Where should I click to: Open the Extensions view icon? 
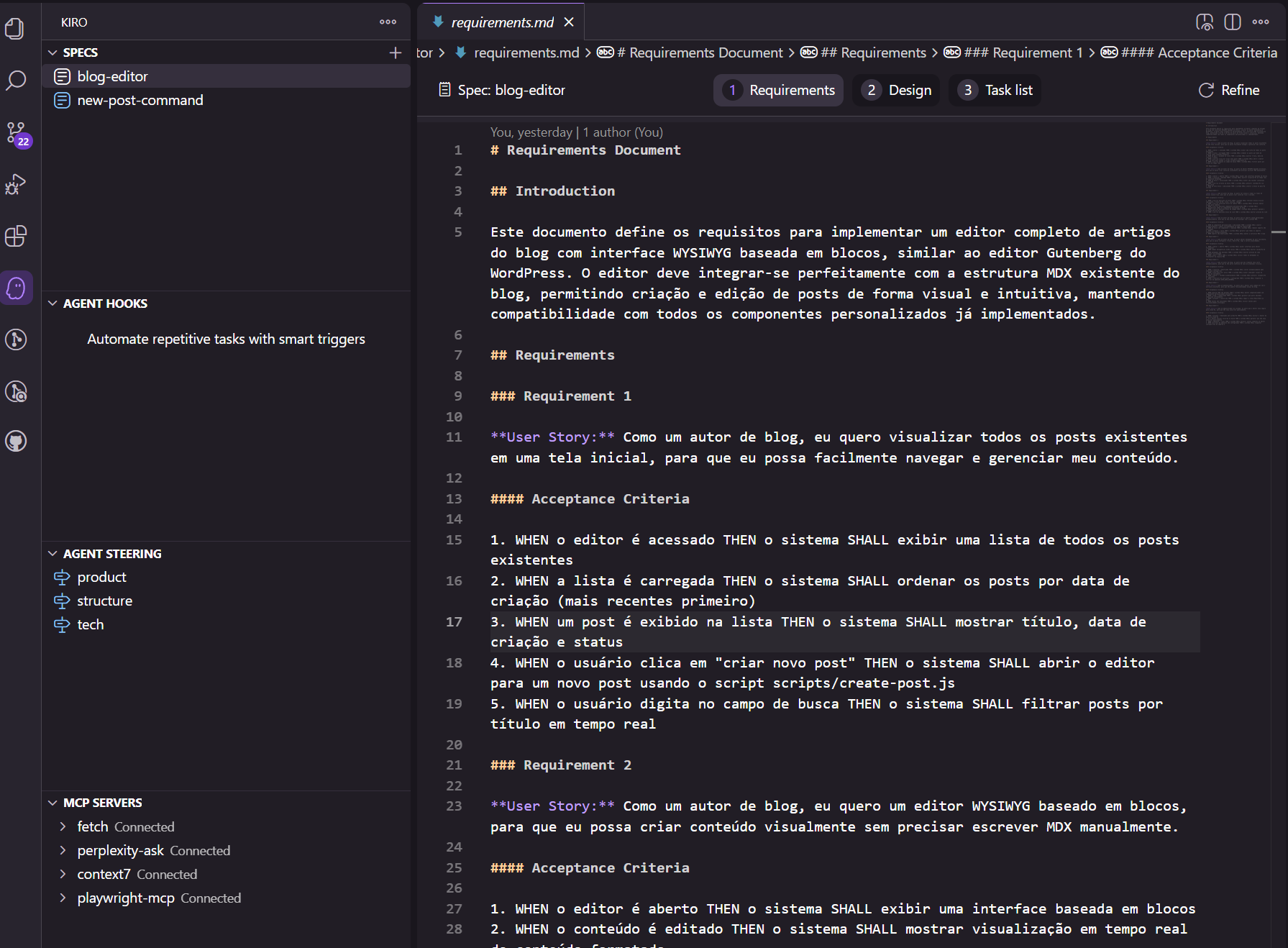point(16,236)
